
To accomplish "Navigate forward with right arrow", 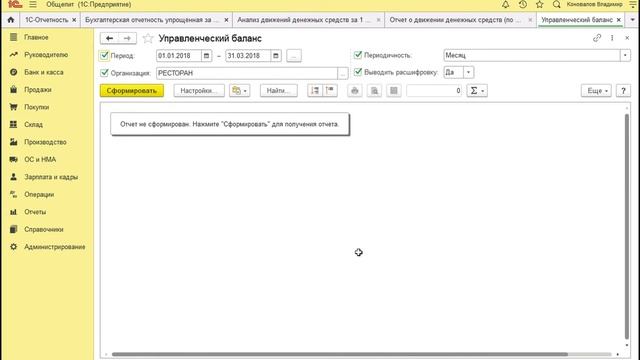I will pyautogui.click(x=127, y=38).
